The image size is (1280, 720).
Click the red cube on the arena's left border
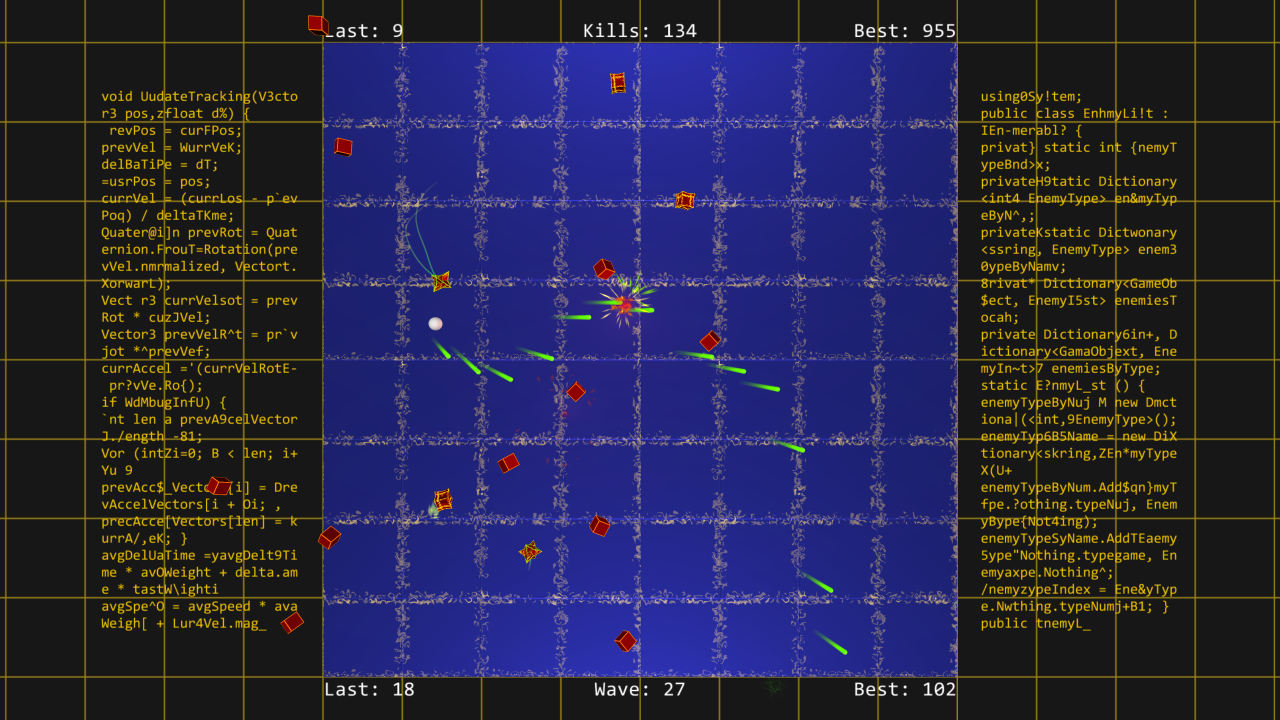[329, 537]
